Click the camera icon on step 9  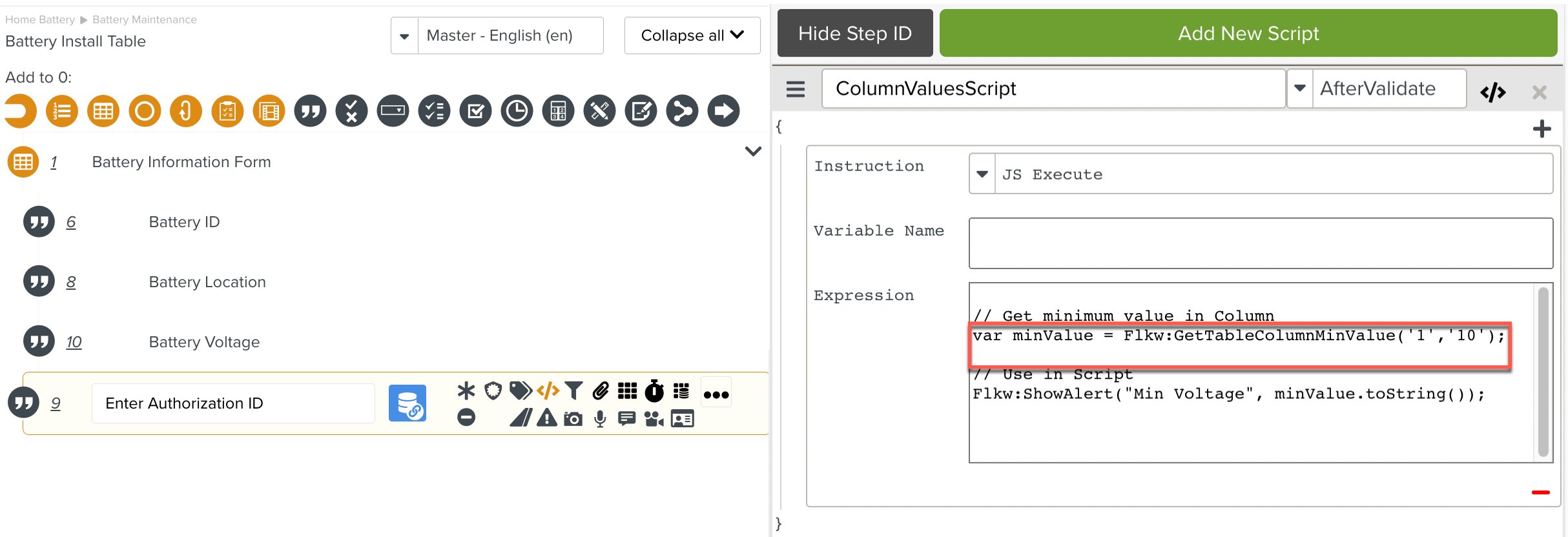pos(573,419)
